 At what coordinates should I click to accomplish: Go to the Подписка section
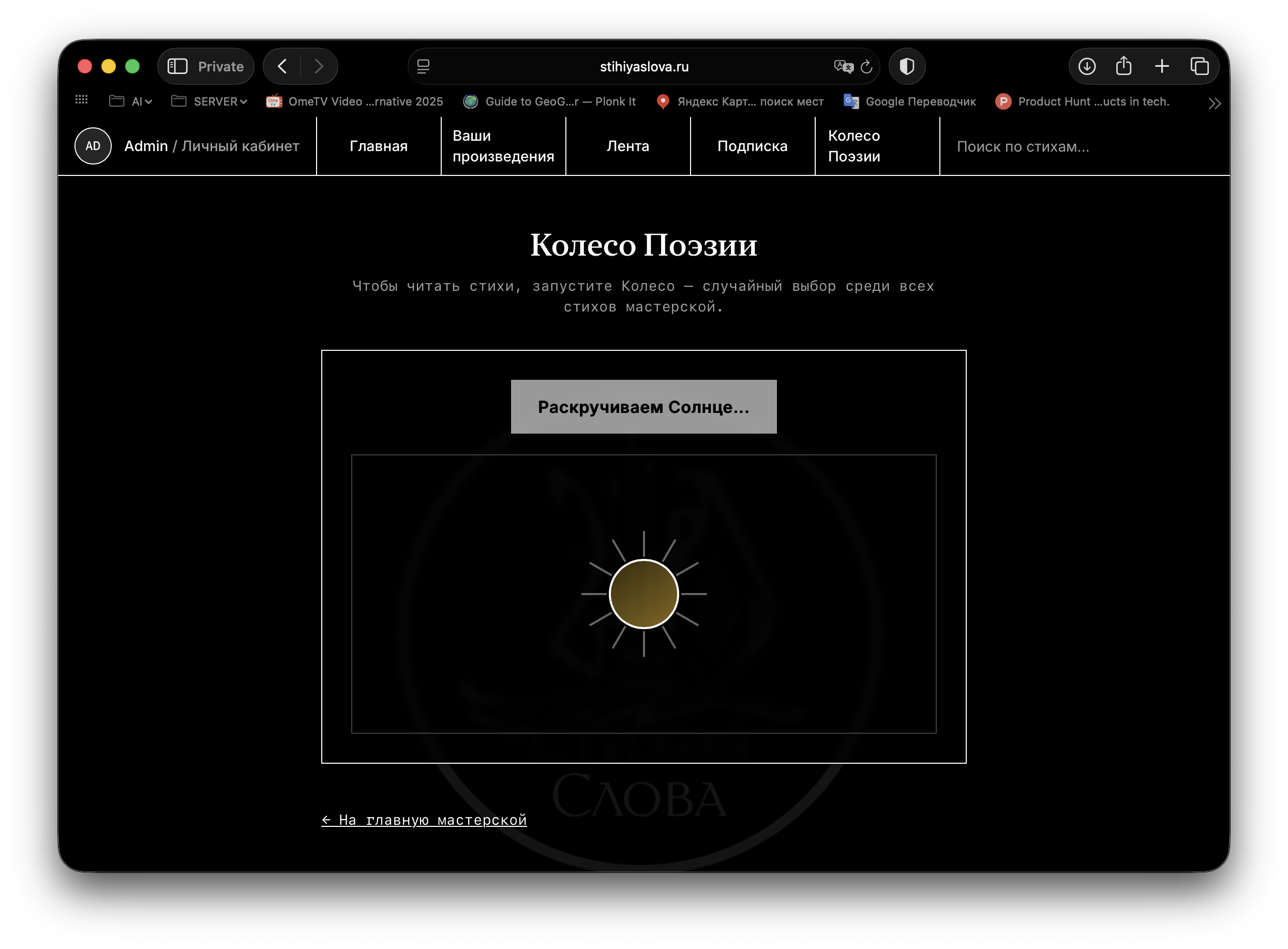click(x=752, y=146)
